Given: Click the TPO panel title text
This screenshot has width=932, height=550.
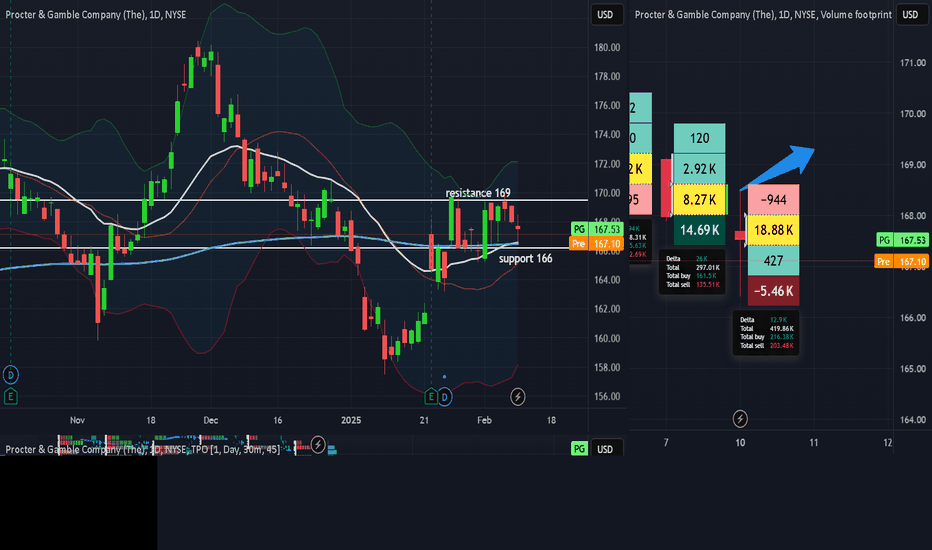Looking at the screenshot, I should (143, 450).
